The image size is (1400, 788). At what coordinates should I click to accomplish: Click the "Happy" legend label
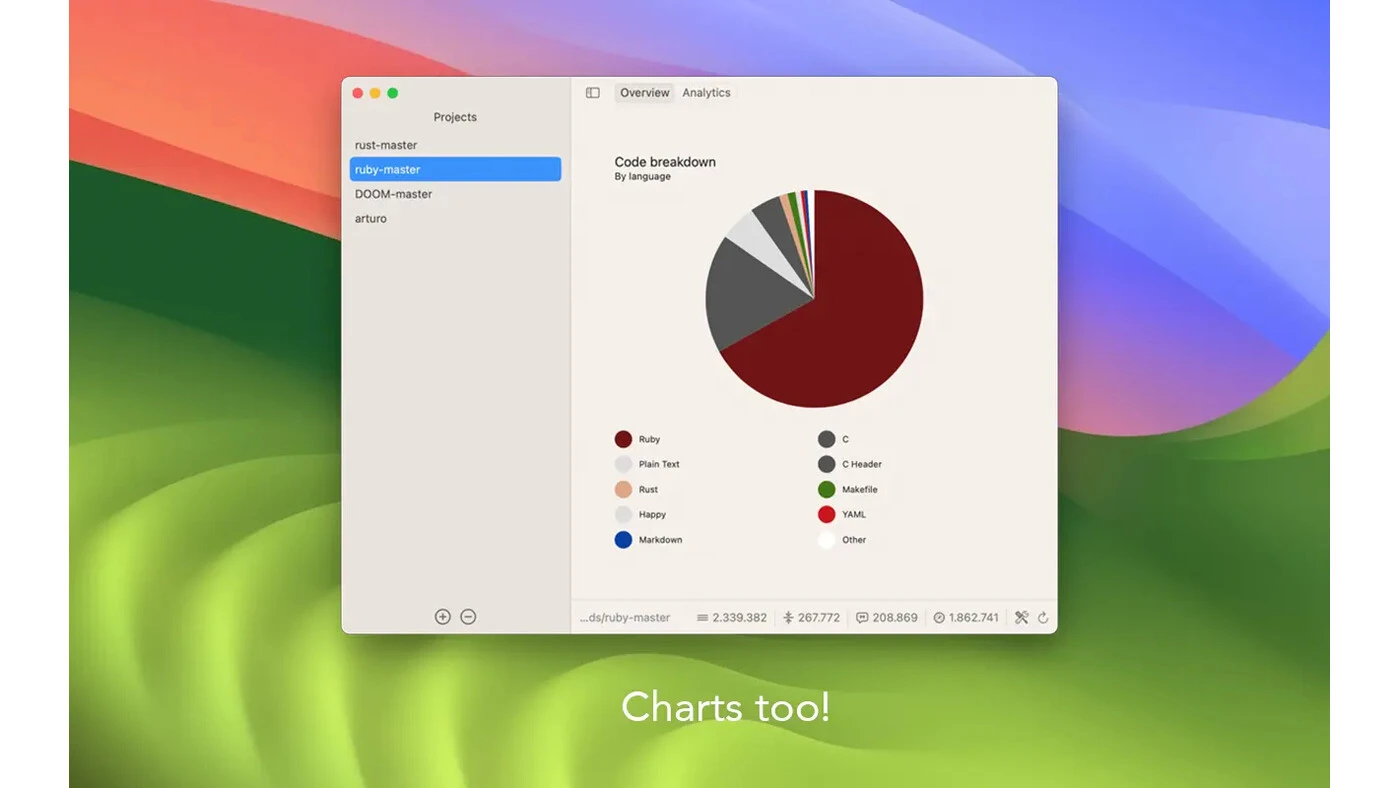pyautogui.click(x=652, y=515)
